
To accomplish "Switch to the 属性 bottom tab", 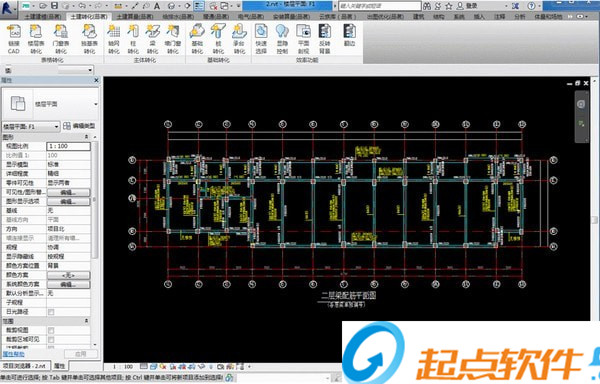I will coord(60,366).
